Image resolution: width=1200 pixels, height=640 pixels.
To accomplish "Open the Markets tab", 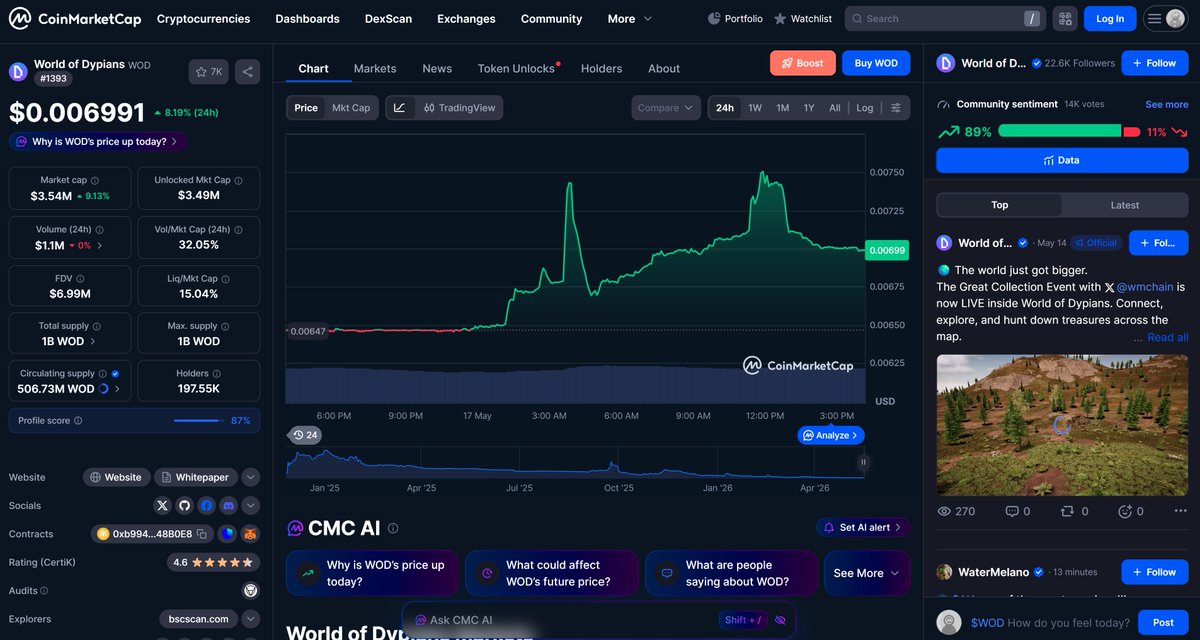I will point(375,68).
